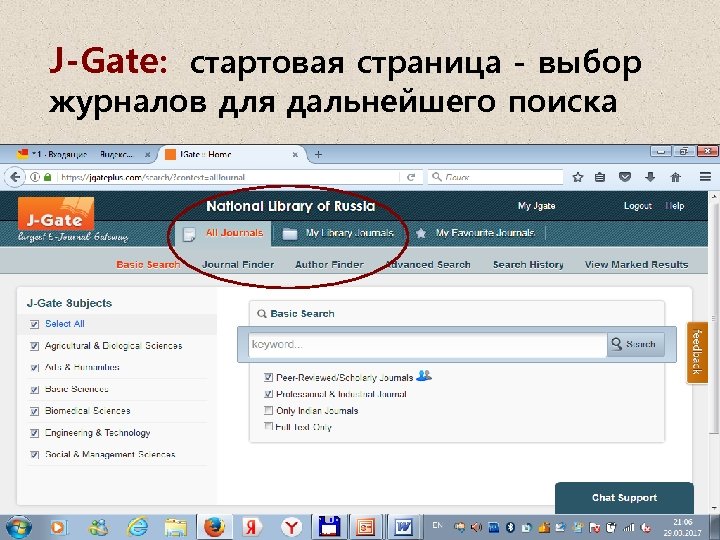
Task: Open Word from the taskbar
Action: click(x=403, y=527)
